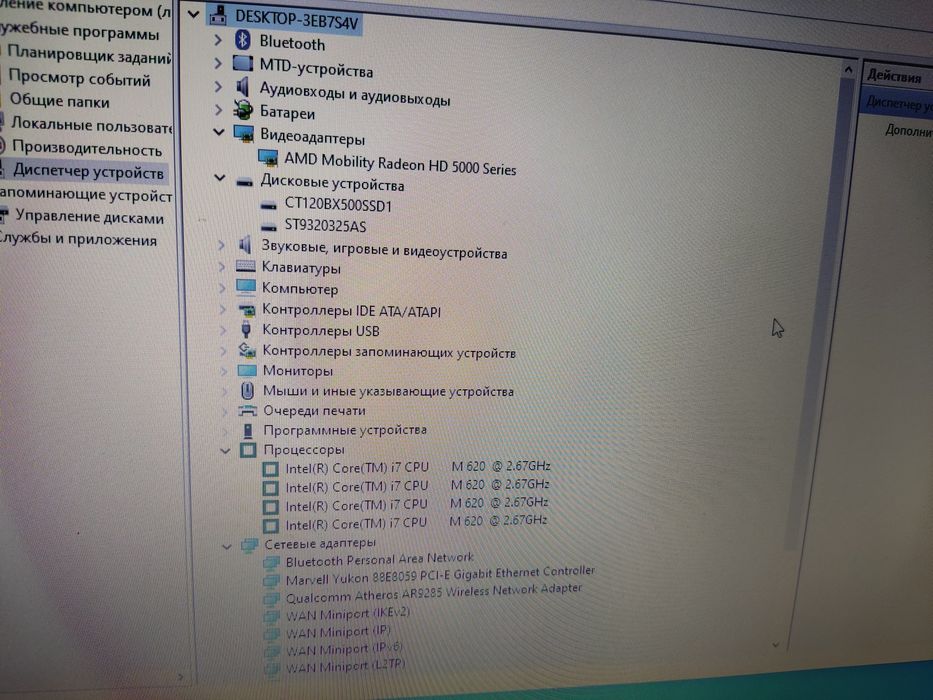Select Управление дисками in the left pane
The width and height of the screenshot is (933, 700).
click(x=89, y=217)
